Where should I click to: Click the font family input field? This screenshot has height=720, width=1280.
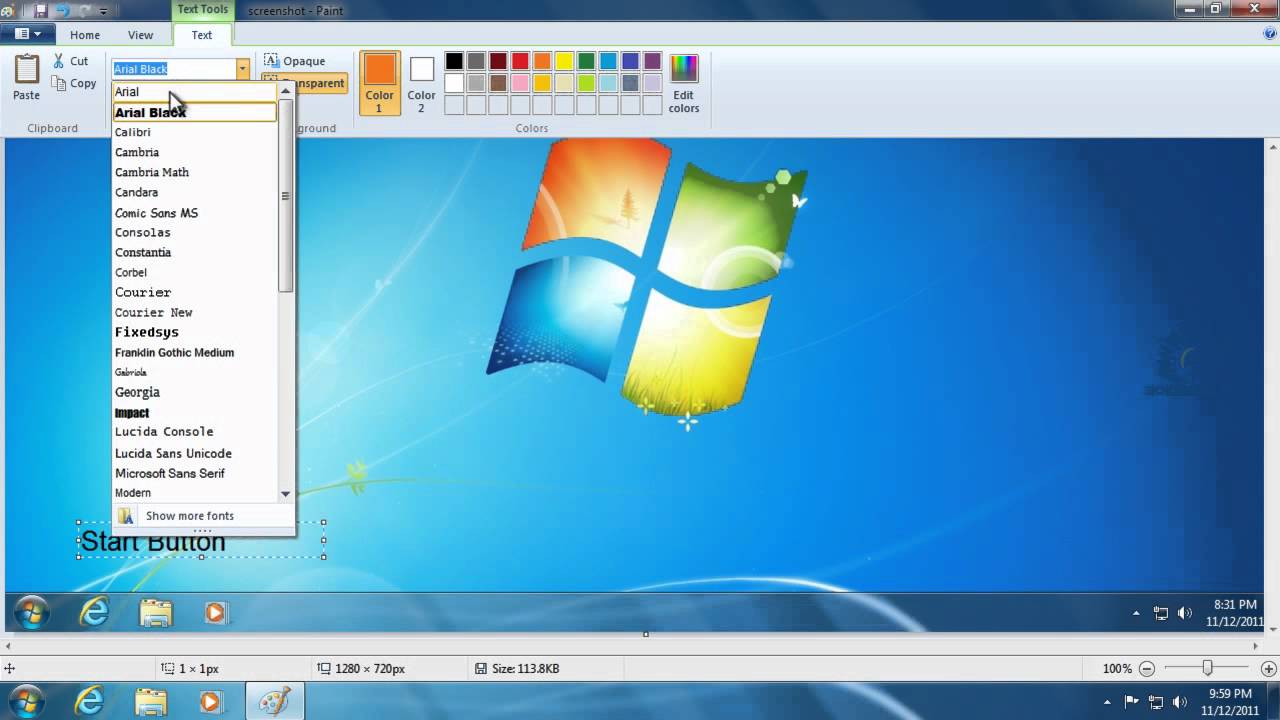[x=174, y=69]
